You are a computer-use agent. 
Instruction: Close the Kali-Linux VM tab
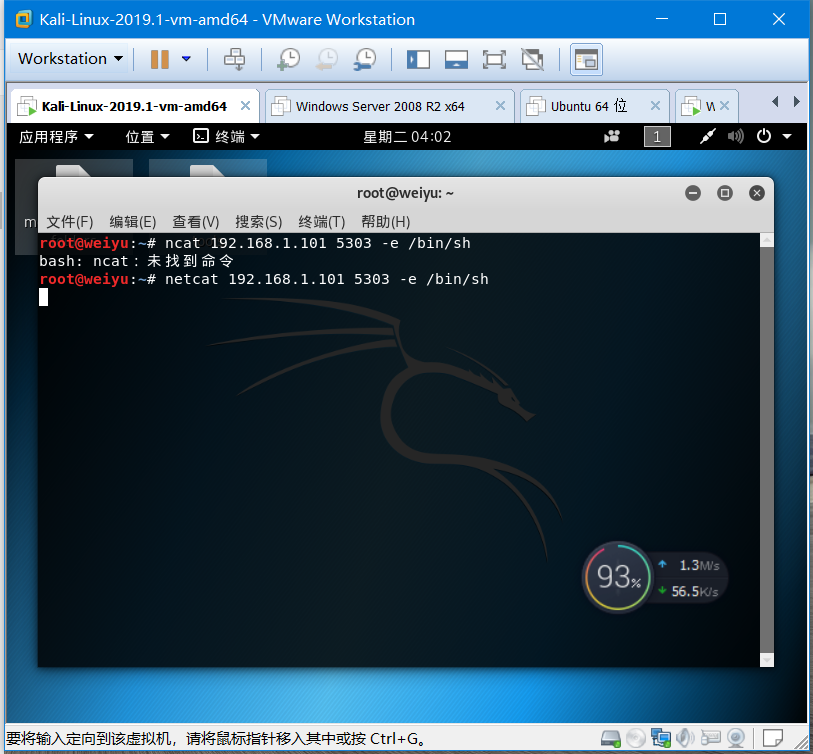pyautogui.click(x=246, y=106)
